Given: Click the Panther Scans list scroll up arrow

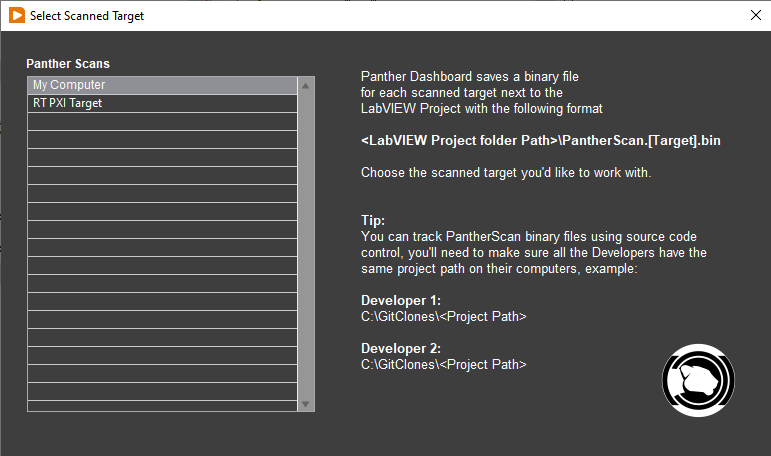Looking at the screenshot, I should coord(305,86).
